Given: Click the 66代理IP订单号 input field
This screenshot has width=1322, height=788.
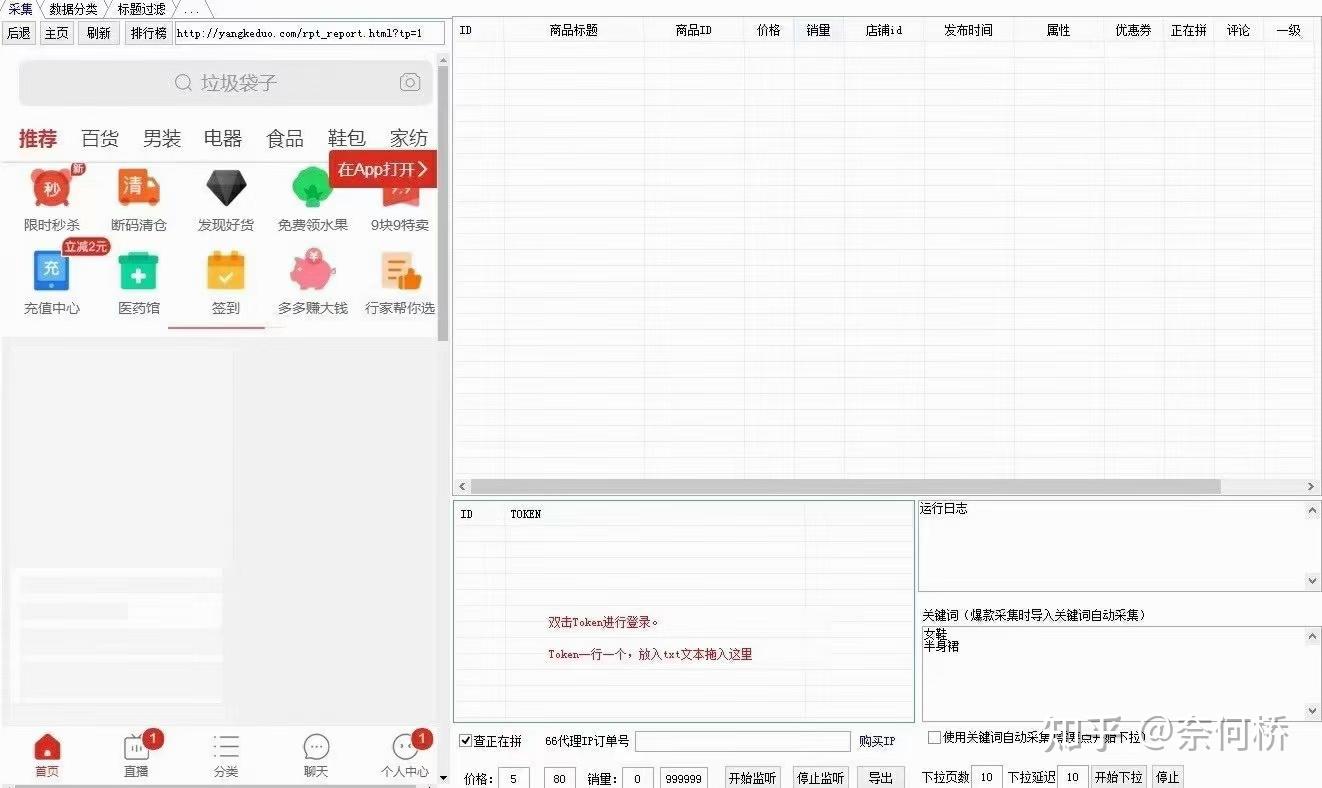Looking at the screenshot, I should pyautogui.click(x=742, y=741).
